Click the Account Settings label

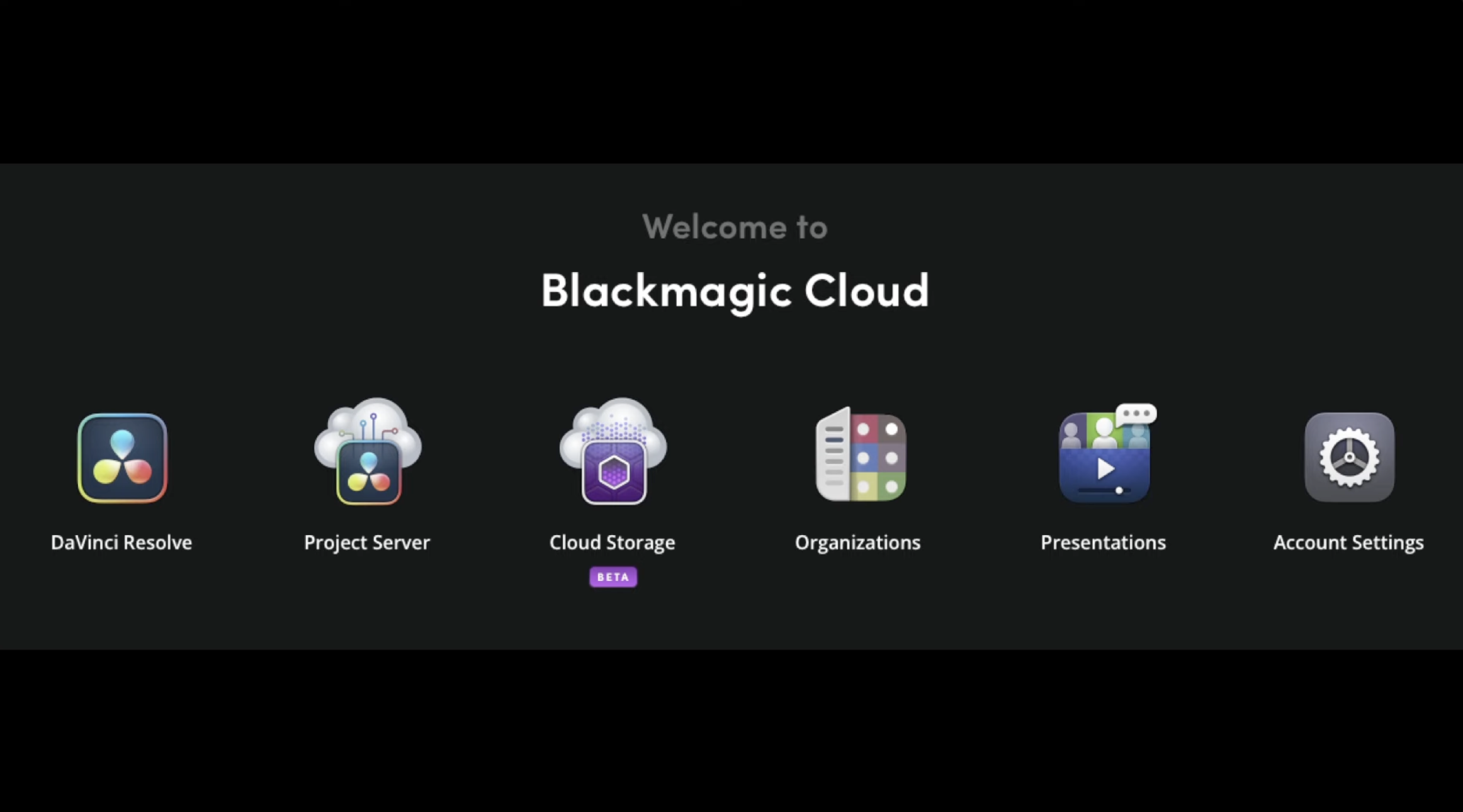point(1348,543)
